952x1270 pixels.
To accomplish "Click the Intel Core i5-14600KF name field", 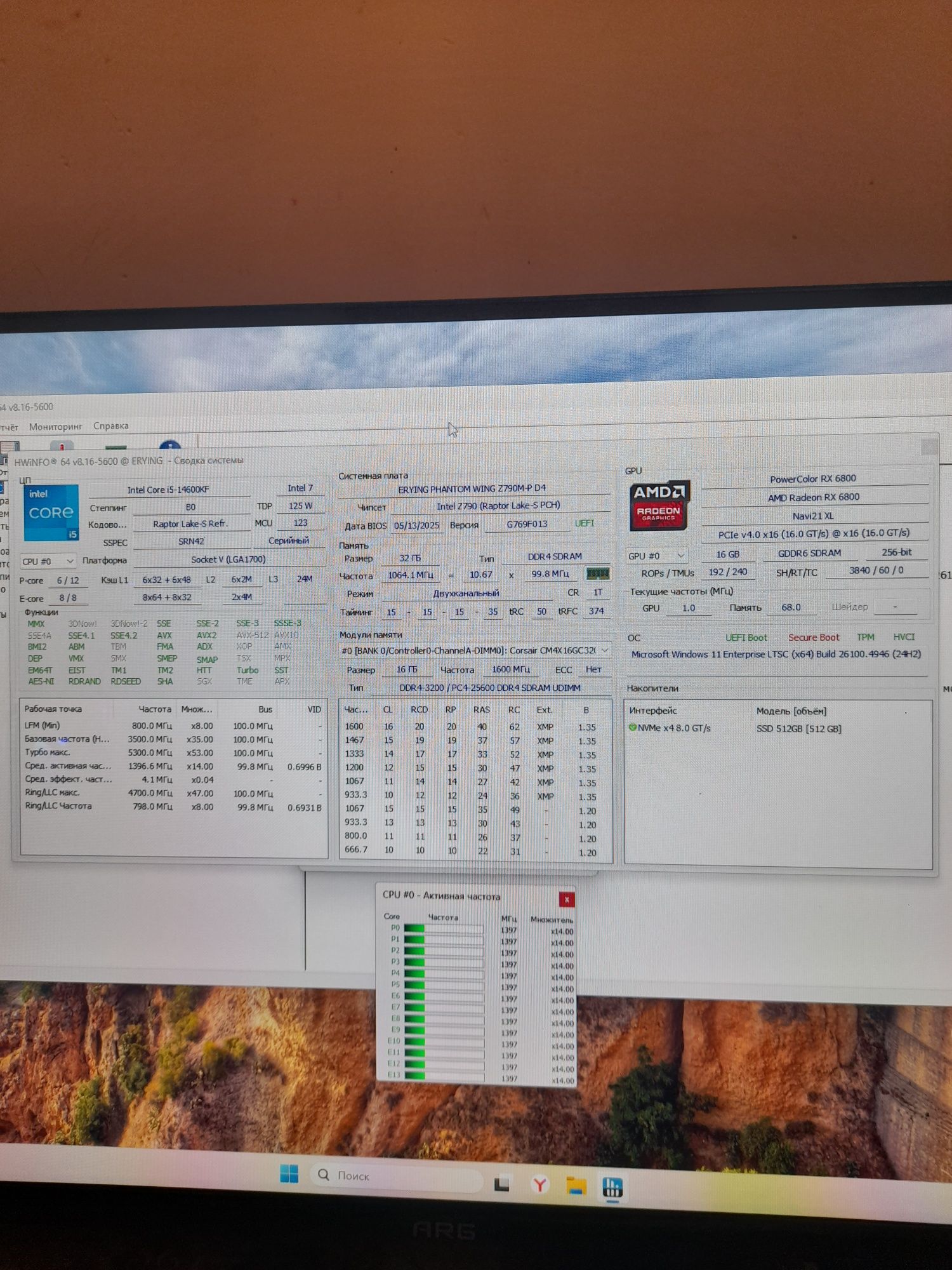I will pos(168,490).
